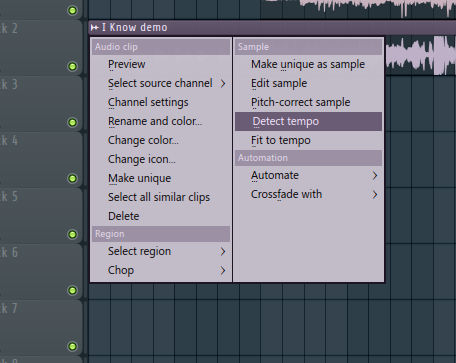Expand the Select source channel submenu
The image size is (456, 363).
223,83
